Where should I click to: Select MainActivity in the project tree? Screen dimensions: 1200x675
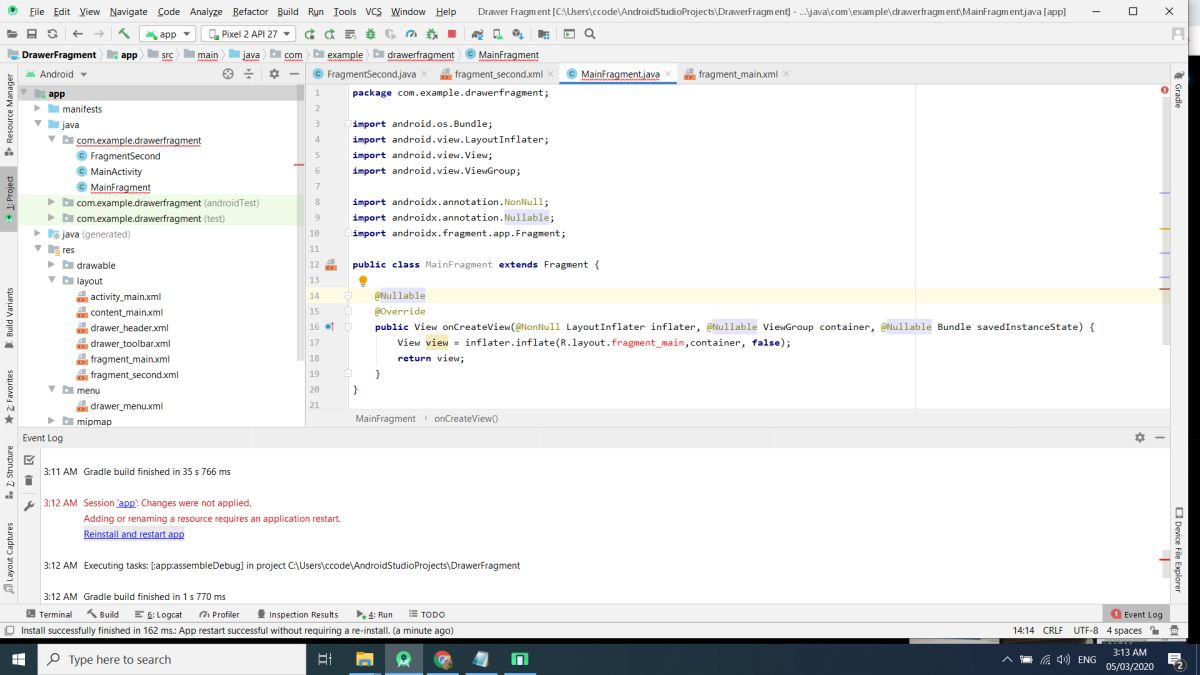coord(116,172)
